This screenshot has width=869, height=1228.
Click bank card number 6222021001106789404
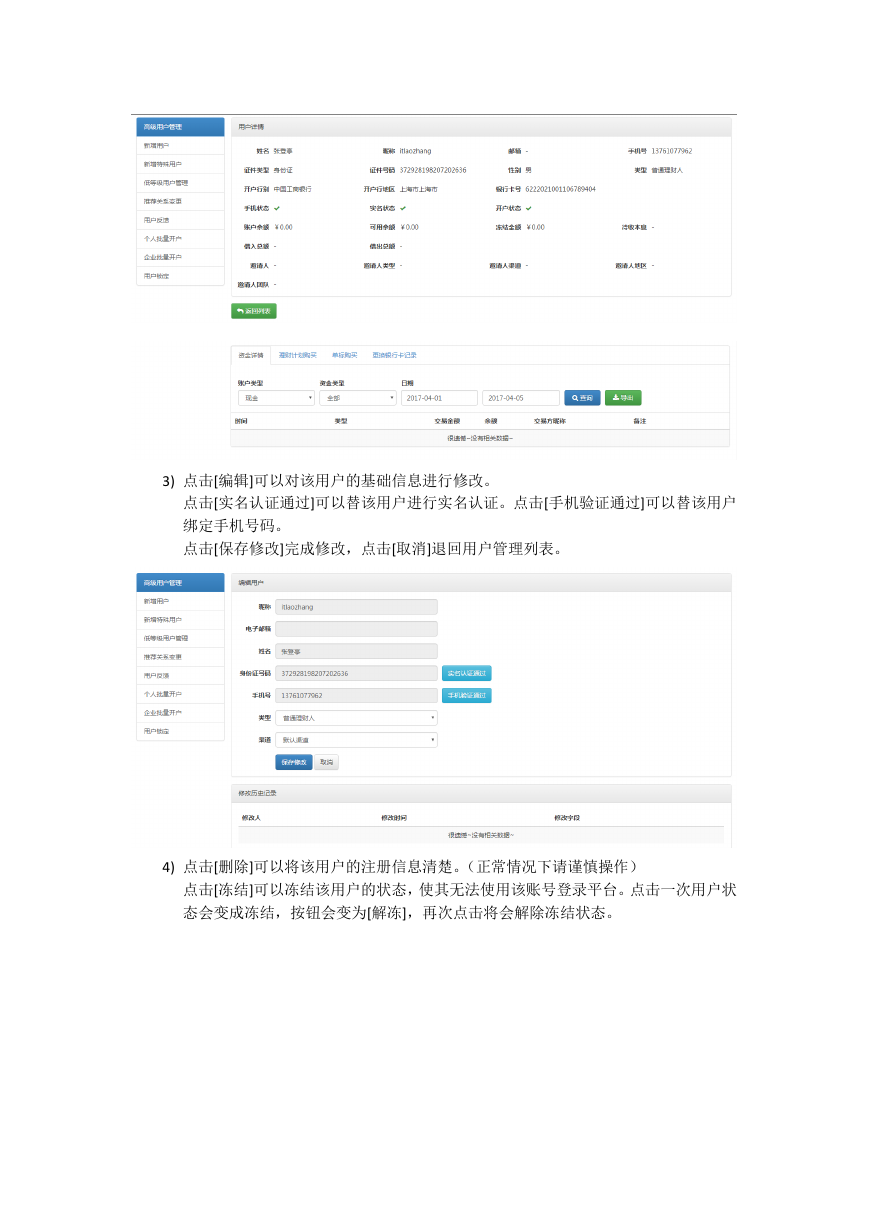561,189
